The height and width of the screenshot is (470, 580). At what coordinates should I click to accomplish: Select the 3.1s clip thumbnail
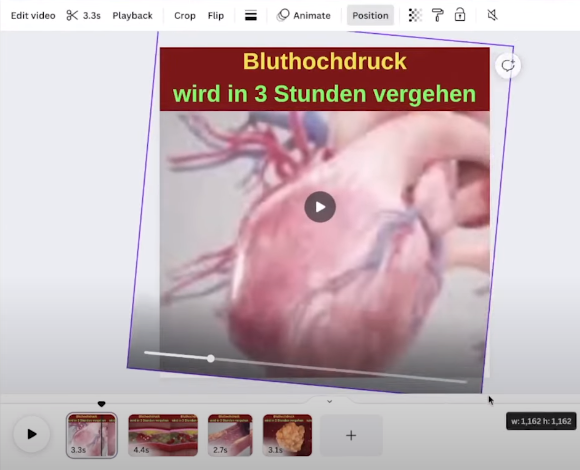pos(287,435)
